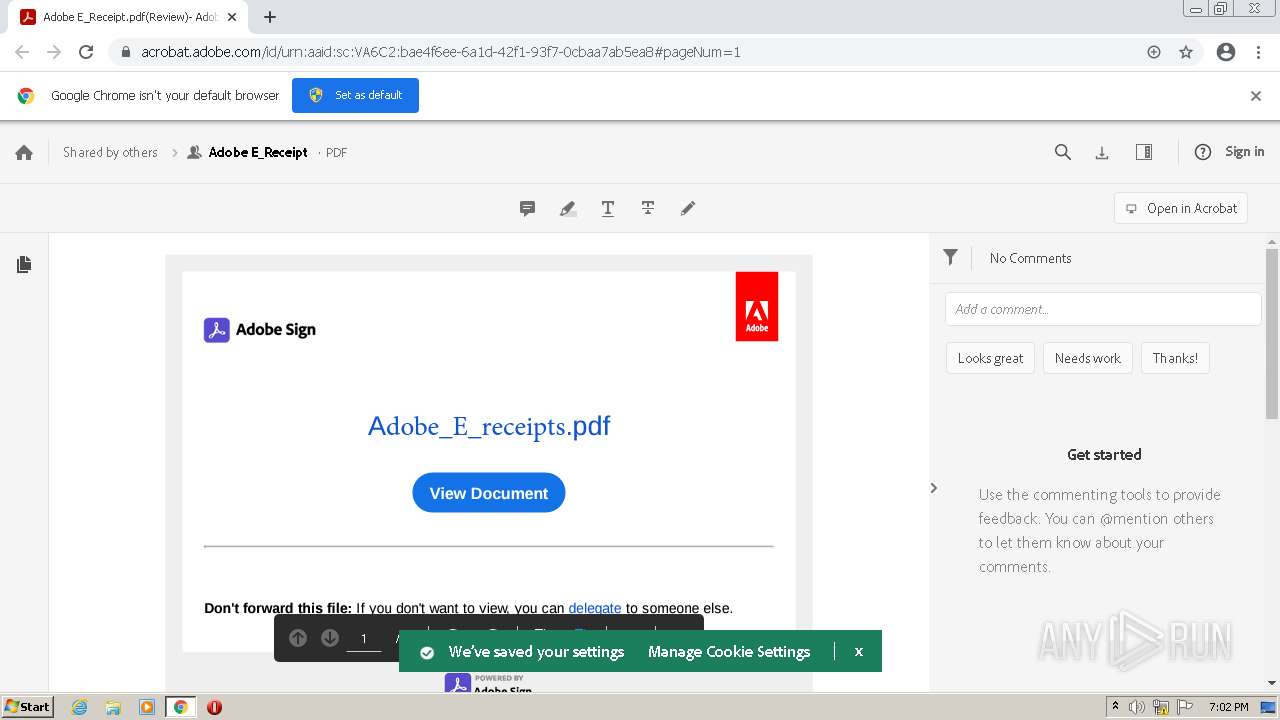This screenshot has width=1280, height=720.
Task: Reload the page in Chrome
Action: [86, 52]
